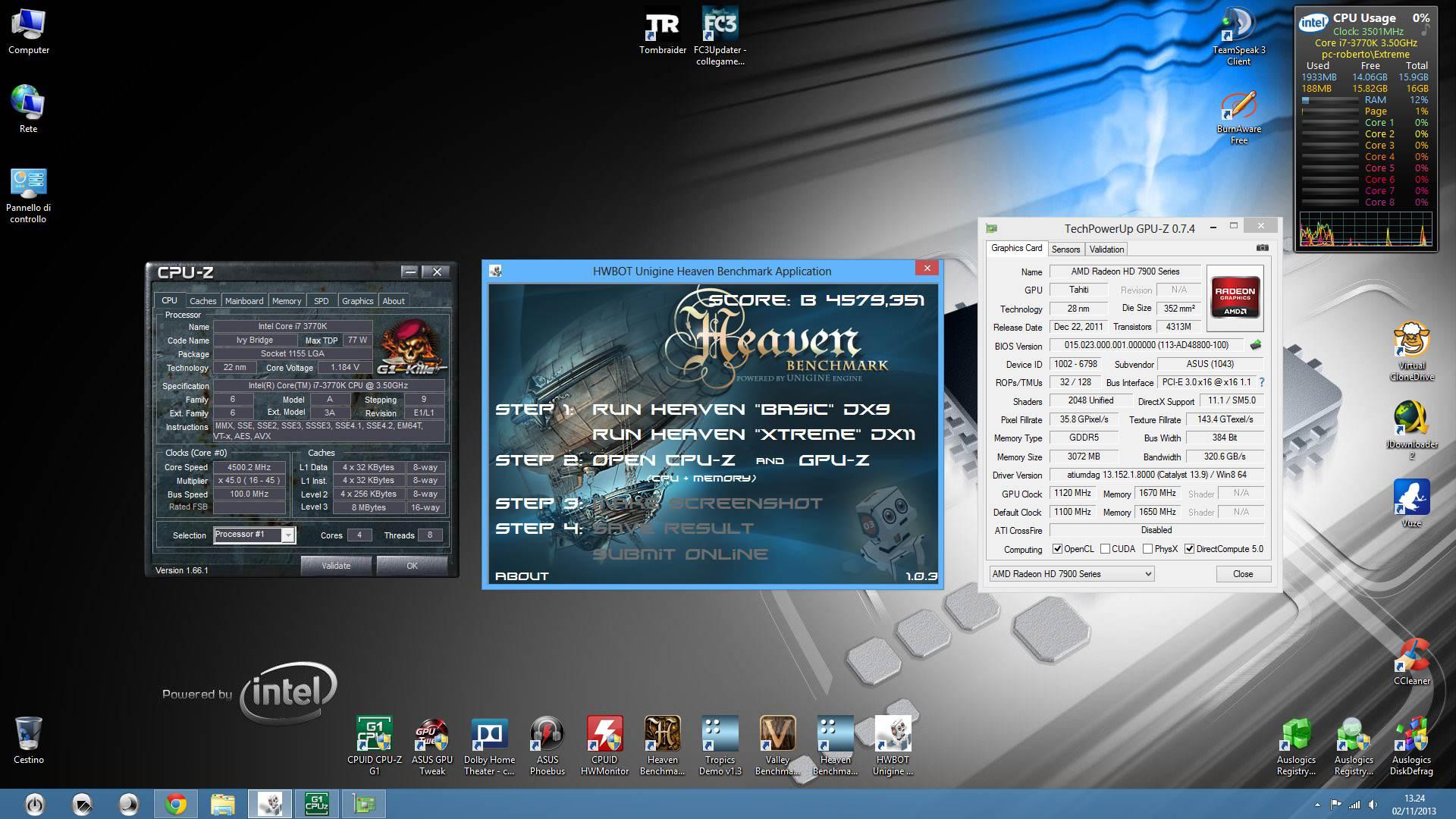The width and height of the screenshot is (1456, 819).
Task: Open Virtual CloneDrive desktop icon
Action: point(1411,352)
